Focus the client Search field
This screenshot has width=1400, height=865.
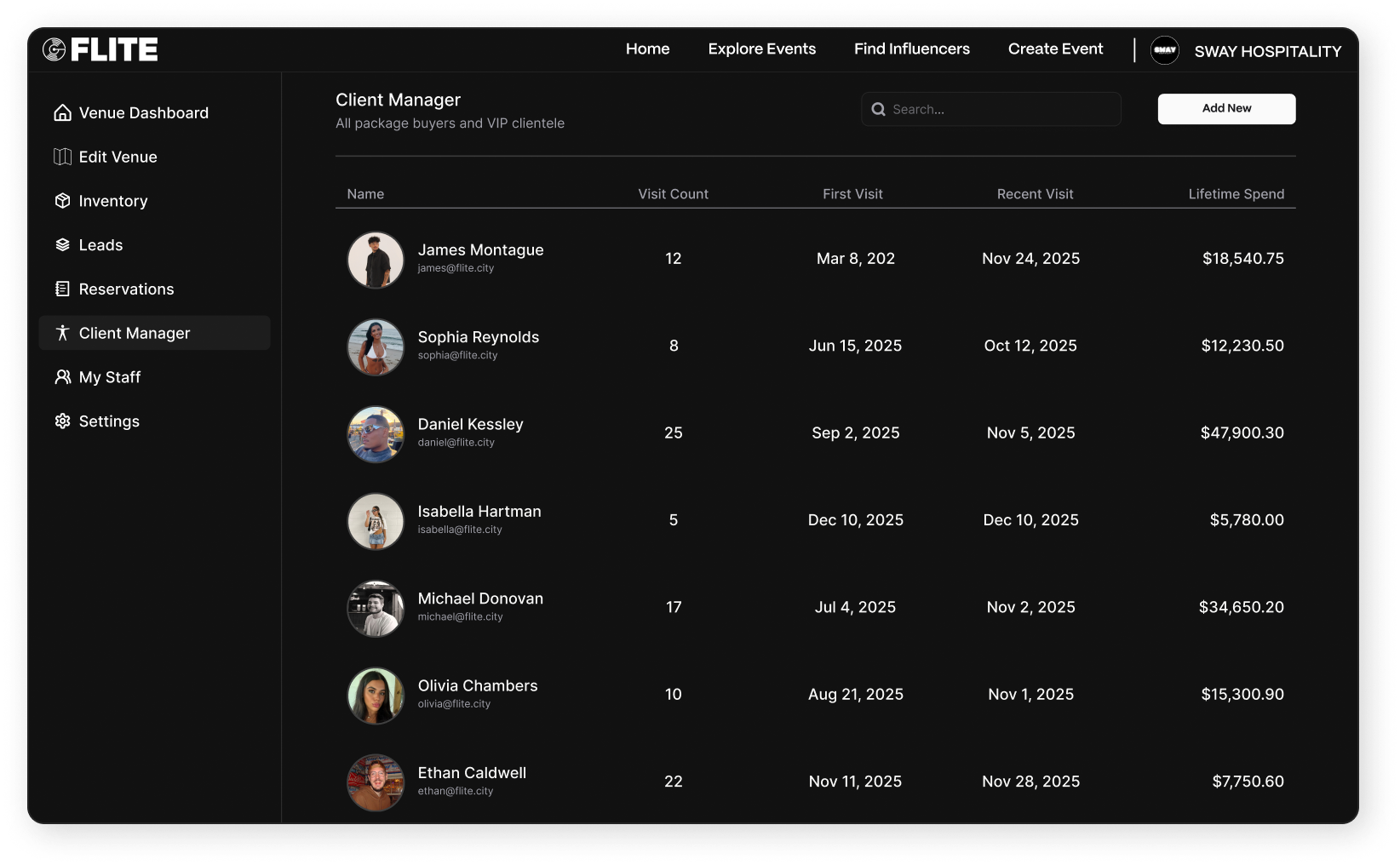point(1001,110)
